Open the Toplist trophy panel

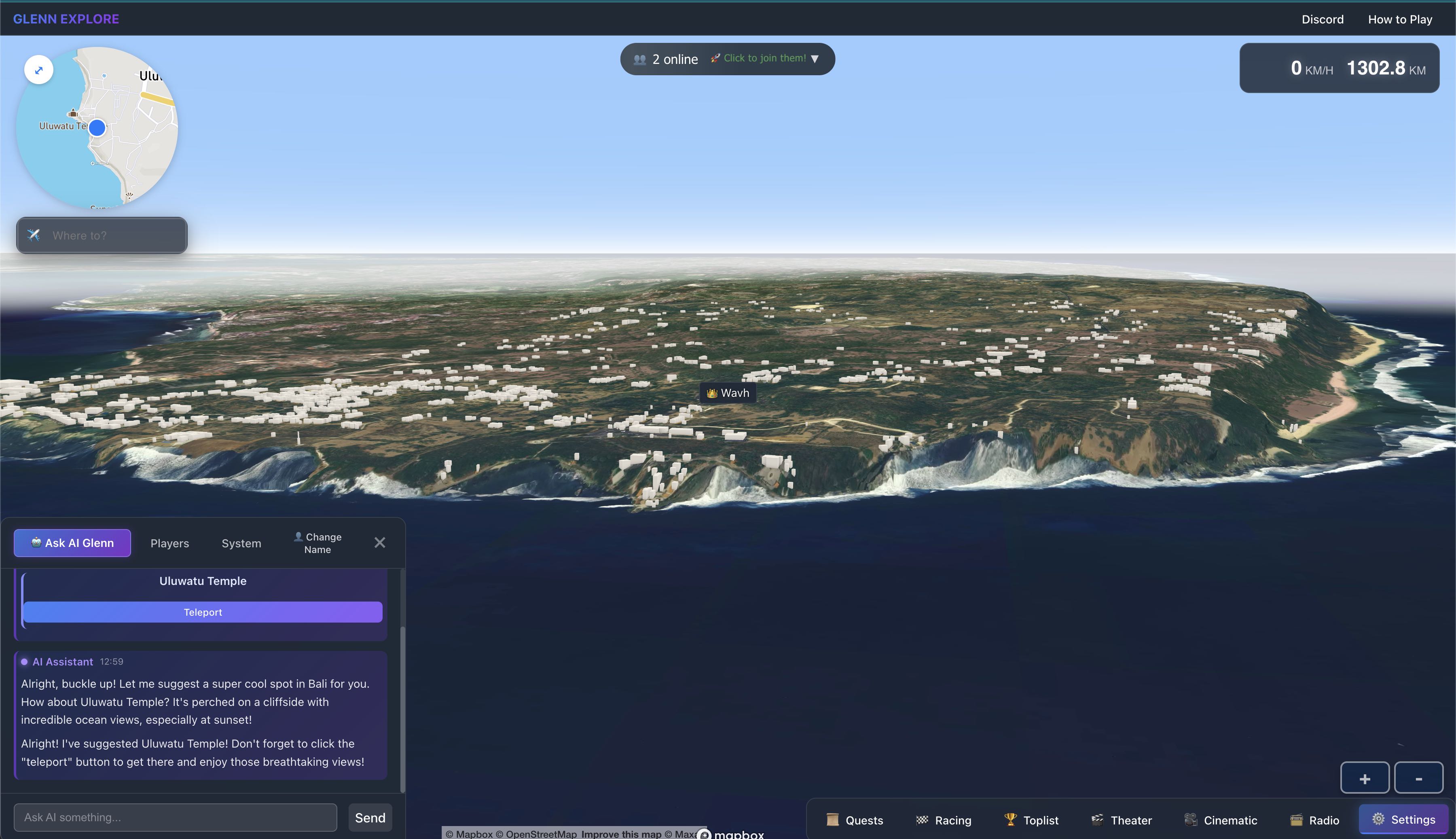[x=1031, y=820]
